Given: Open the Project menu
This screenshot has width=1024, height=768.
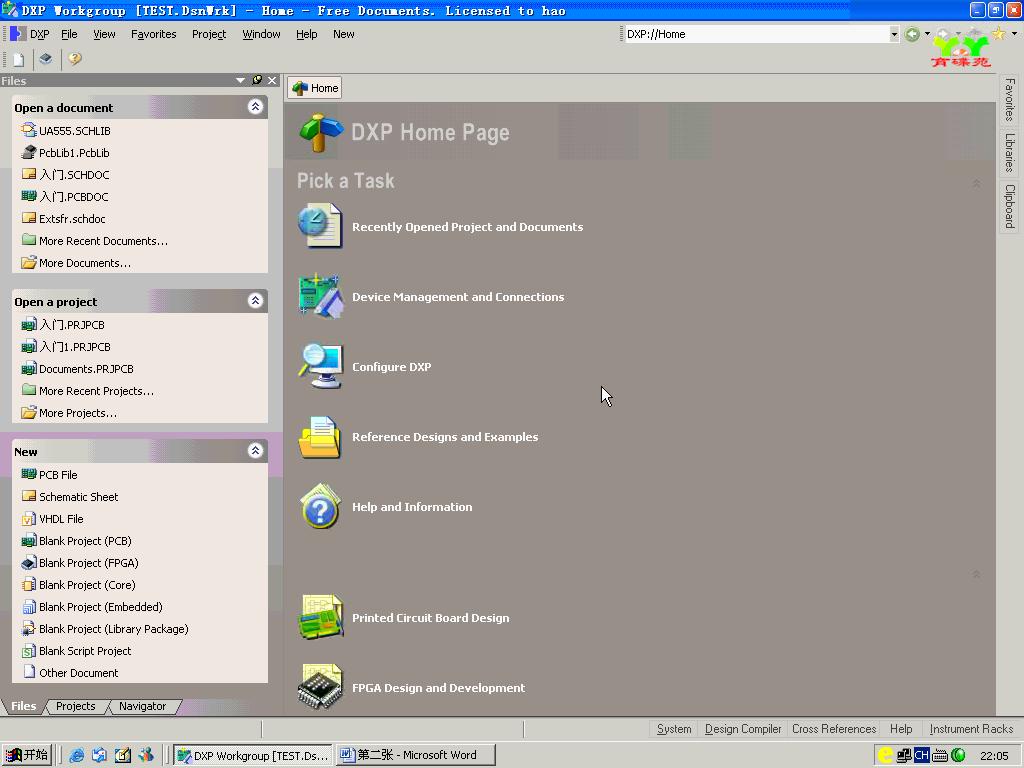Looking at the screenshot, I should click(209, 34).
